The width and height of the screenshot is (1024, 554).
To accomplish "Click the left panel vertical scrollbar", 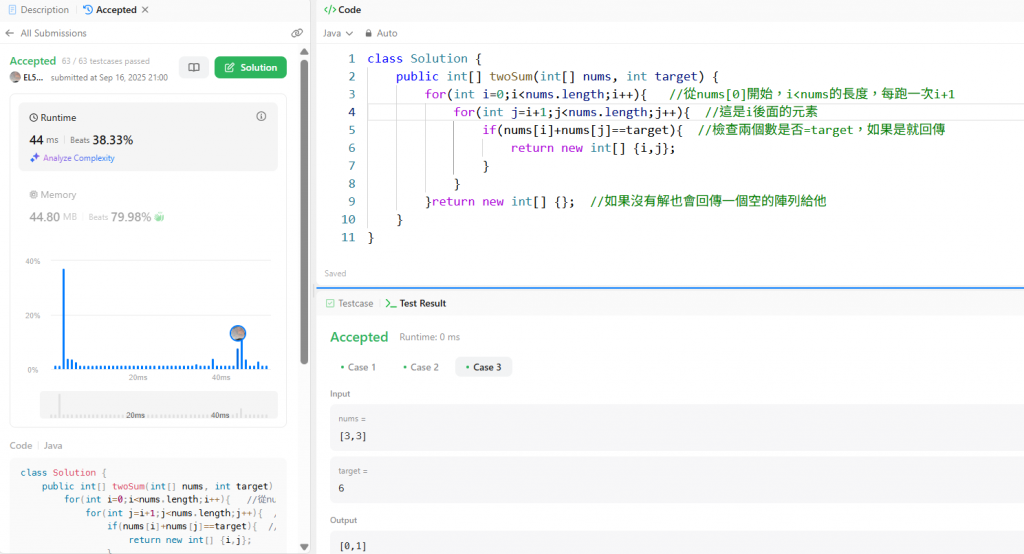I will pos(304,212).
